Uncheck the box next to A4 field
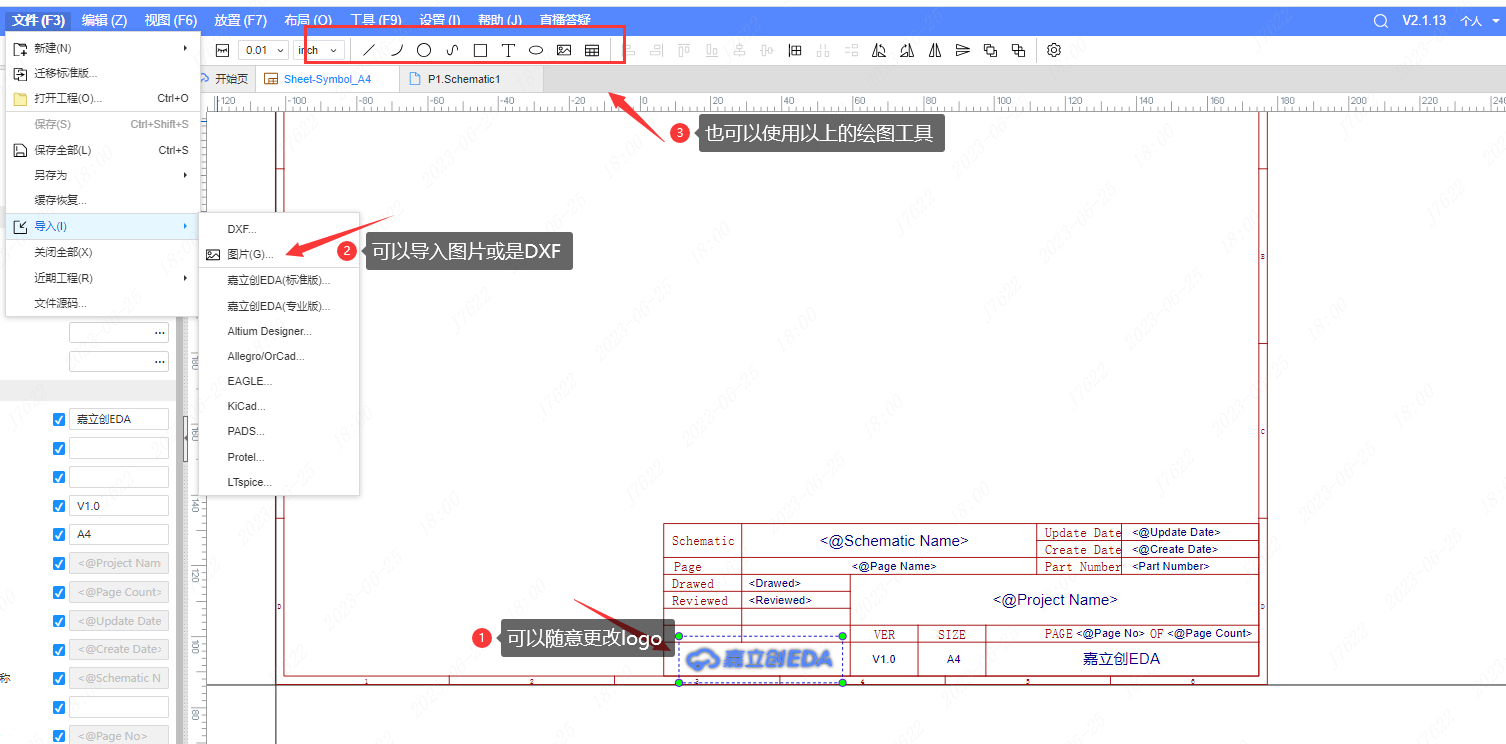The width and height of the screenshot is (1506, 744). tap(59, 535)
